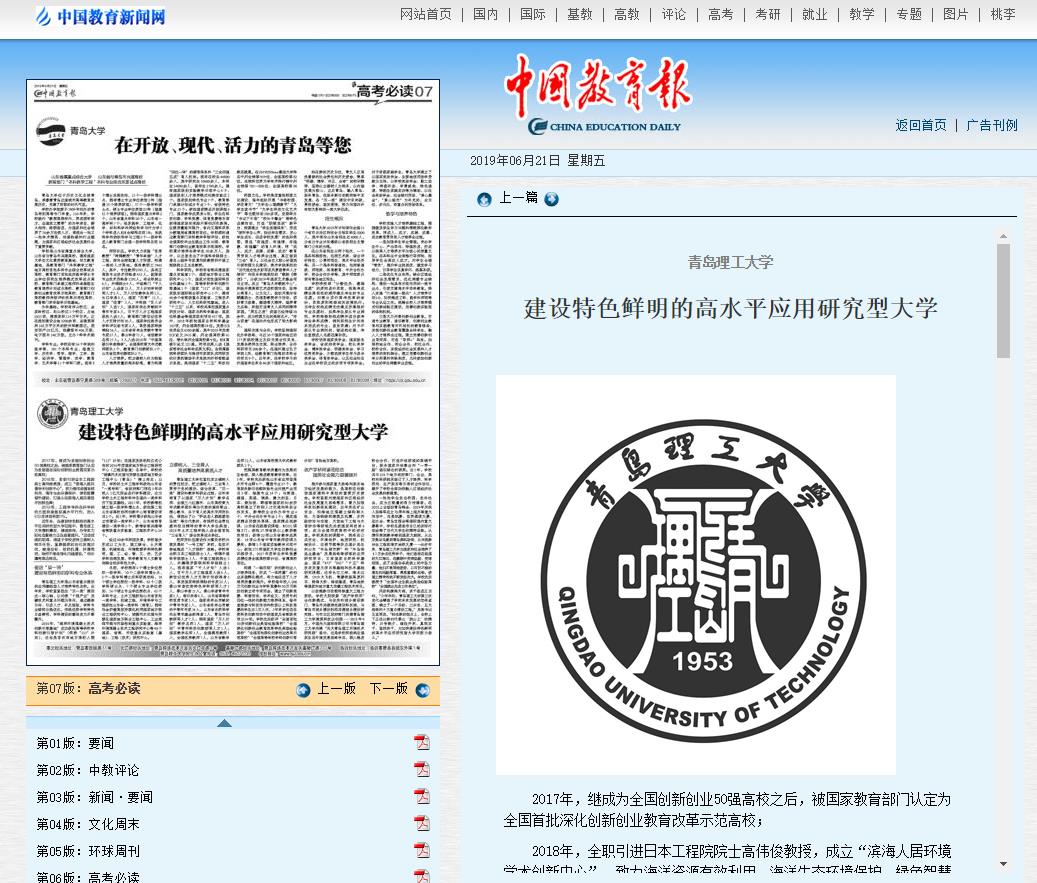Open PDF icon for 第04版 文化周末
Viewport: 1037px width, 883px height.
coord(422,824)
